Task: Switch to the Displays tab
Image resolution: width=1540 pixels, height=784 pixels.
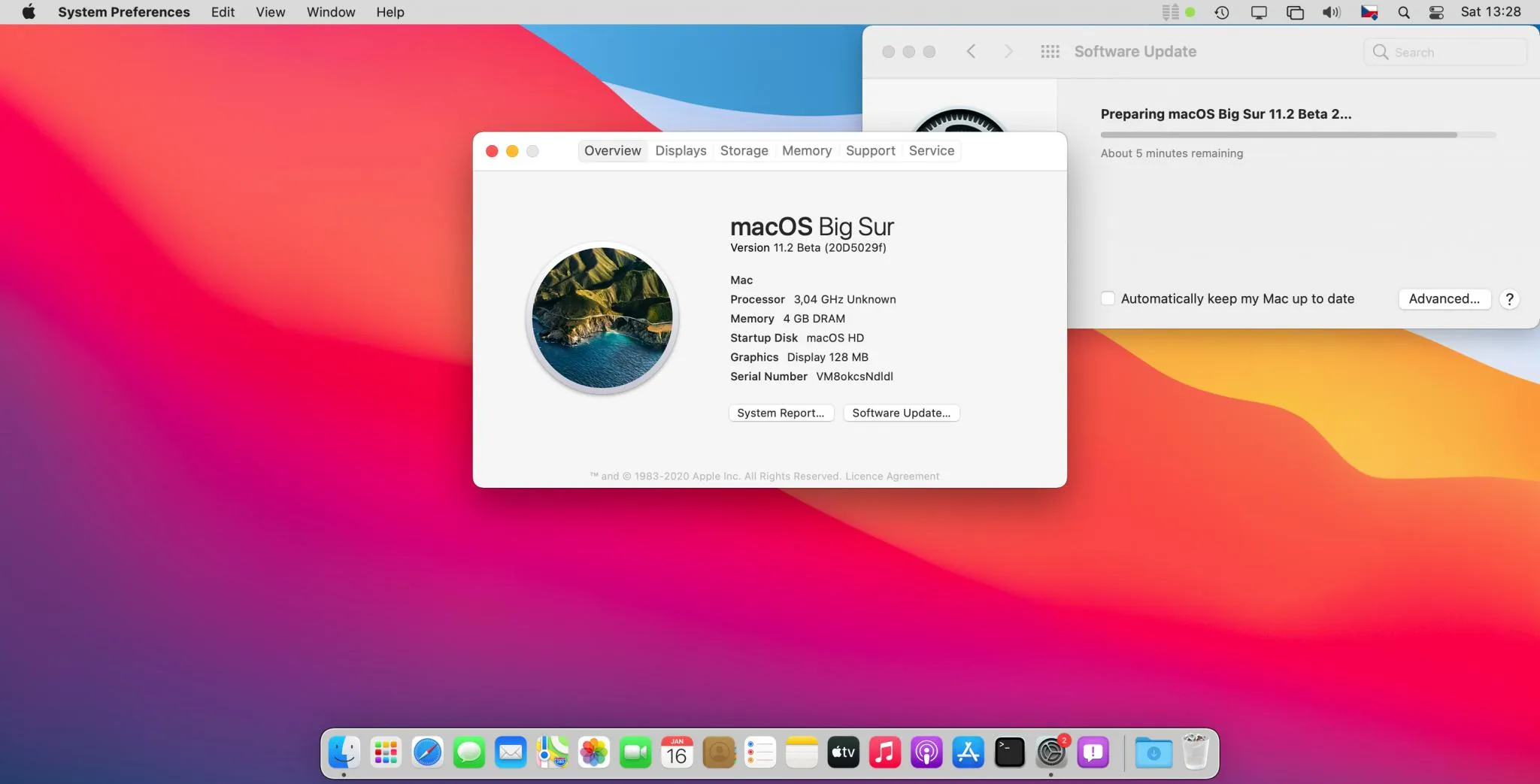Action: (x=681, y=150)
